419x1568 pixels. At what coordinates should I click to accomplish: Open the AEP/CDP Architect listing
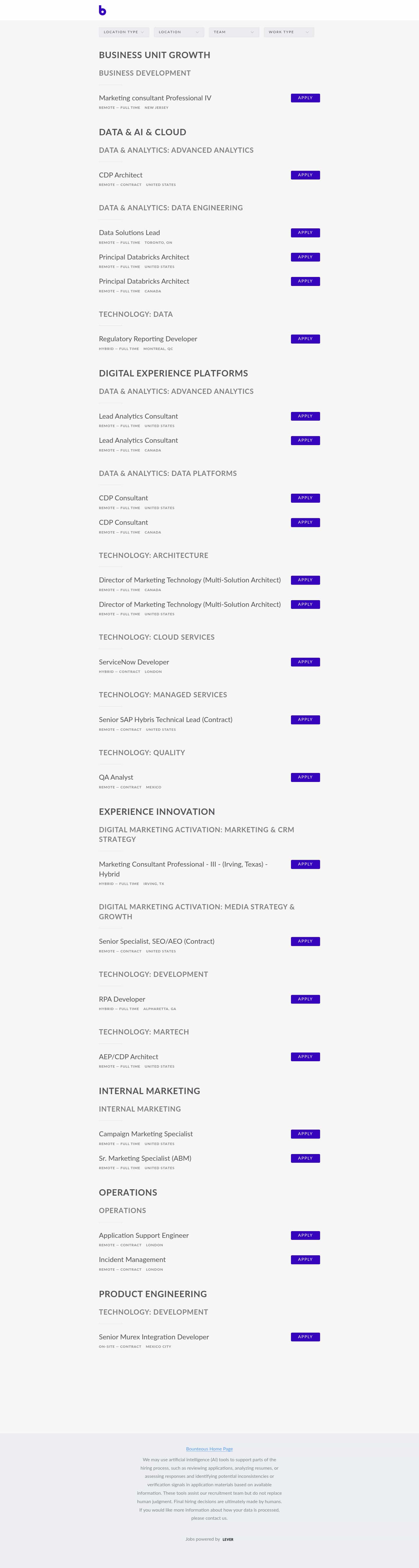pos(129,1057)
